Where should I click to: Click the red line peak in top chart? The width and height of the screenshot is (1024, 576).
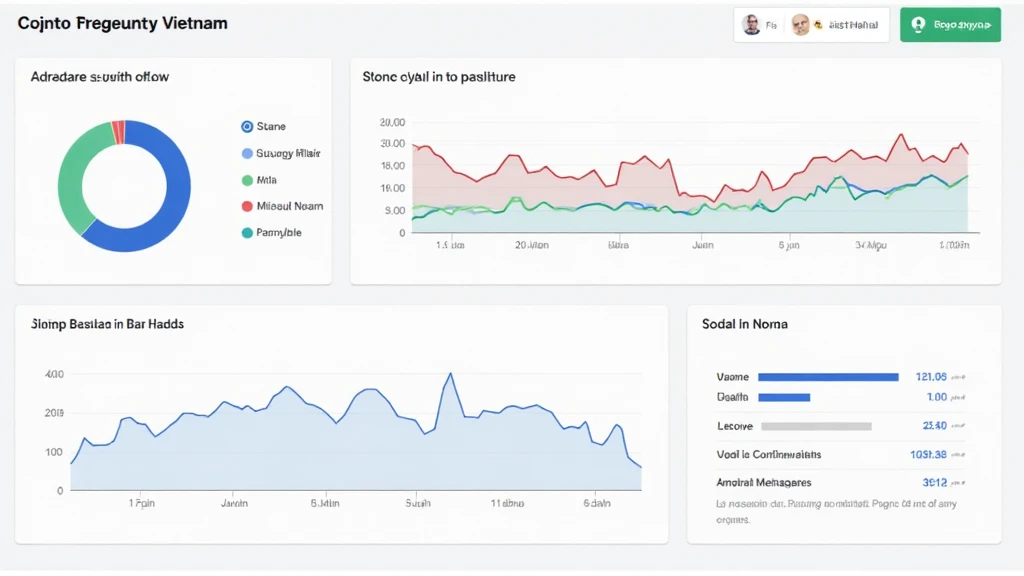tap(902, 135)
